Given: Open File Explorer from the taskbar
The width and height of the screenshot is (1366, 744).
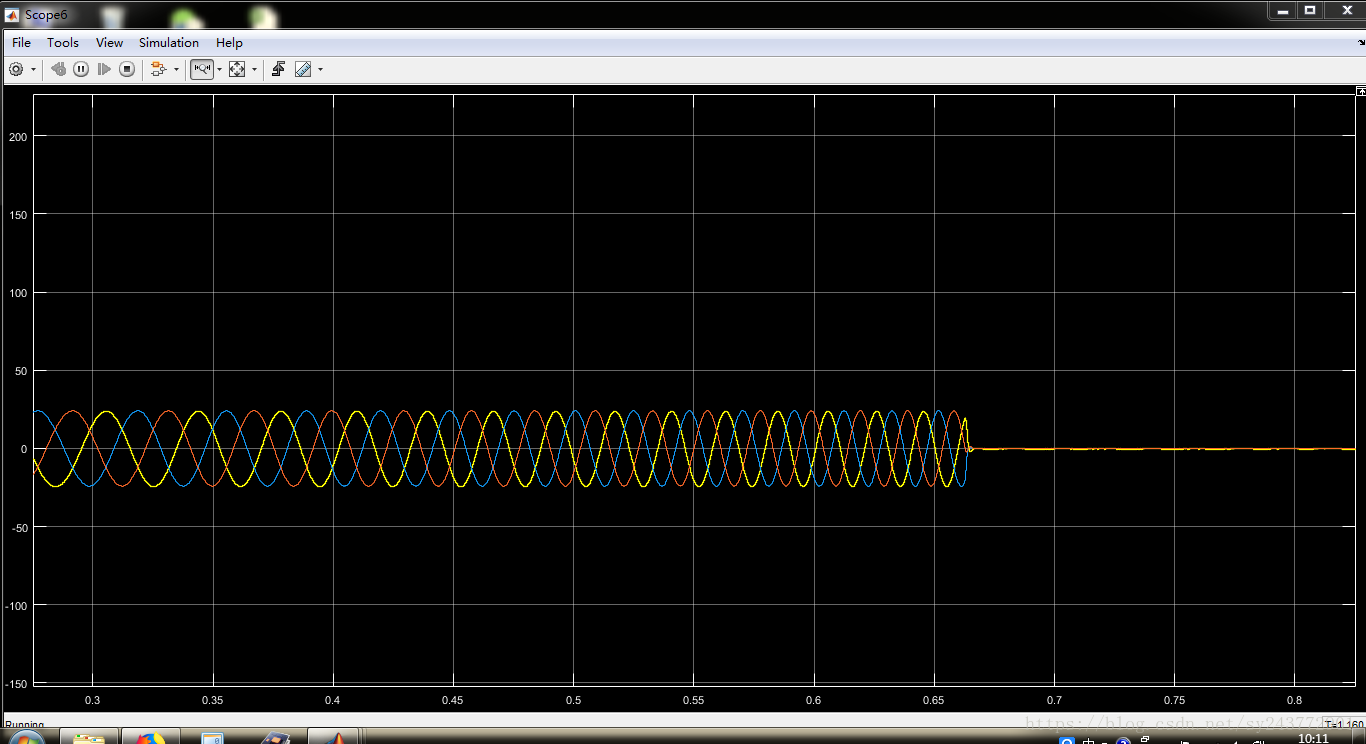Looking at the screenshot, I should point(89,738).
